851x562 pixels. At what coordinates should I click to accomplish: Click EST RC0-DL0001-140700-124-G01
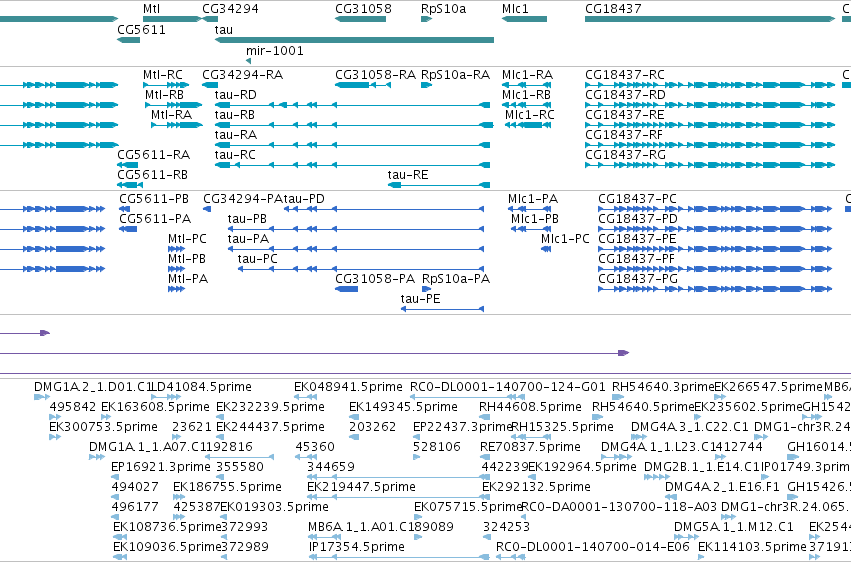pyautogui.click(x=508, y=387)
